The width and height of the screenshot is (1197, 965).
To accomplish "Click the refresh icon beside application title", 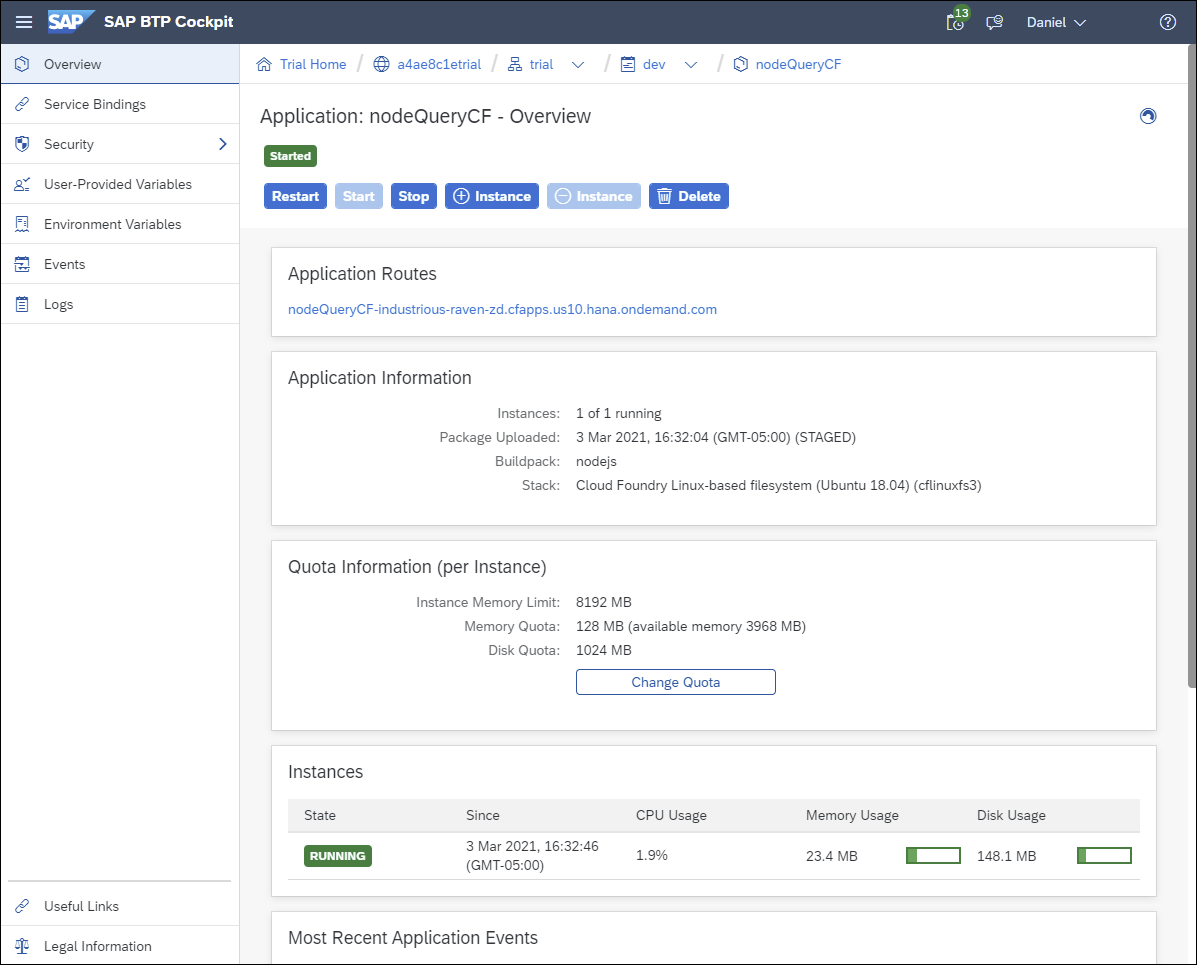I will pyautogui.click(x=1147, y=116).
